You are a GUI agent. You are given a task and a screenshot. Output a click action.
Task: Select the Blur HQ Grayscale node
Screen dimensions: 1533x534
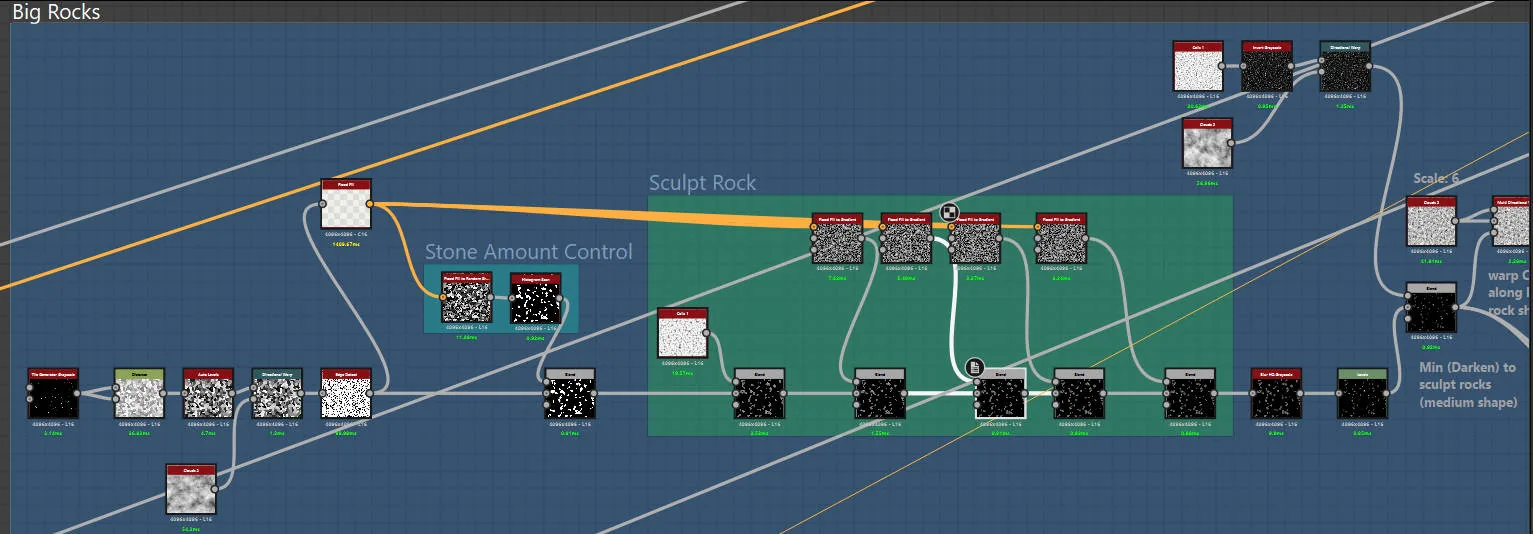tap(1276, 393)
